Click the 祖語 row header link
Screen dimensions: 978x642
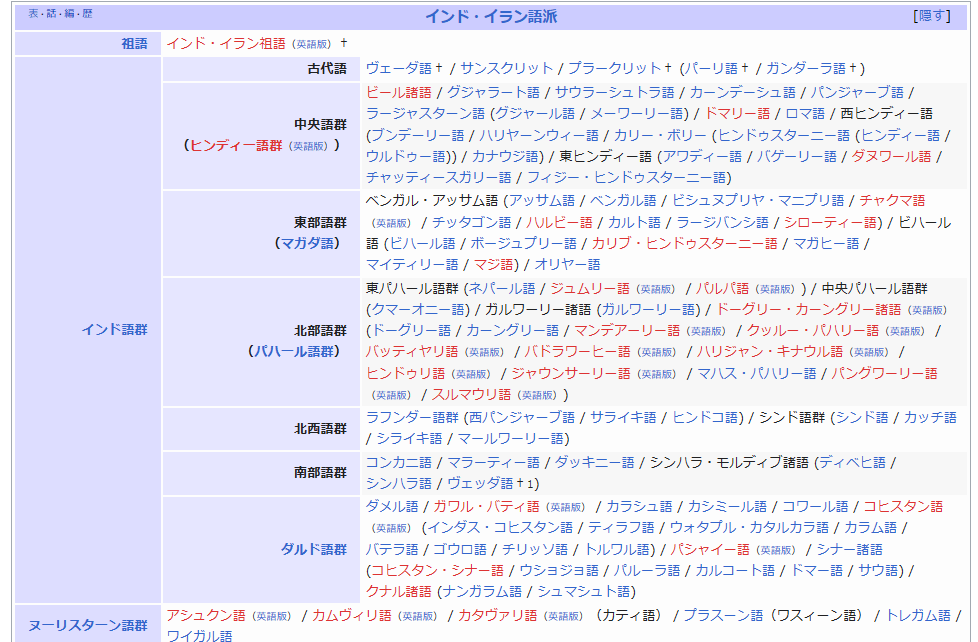click(133, 43)
